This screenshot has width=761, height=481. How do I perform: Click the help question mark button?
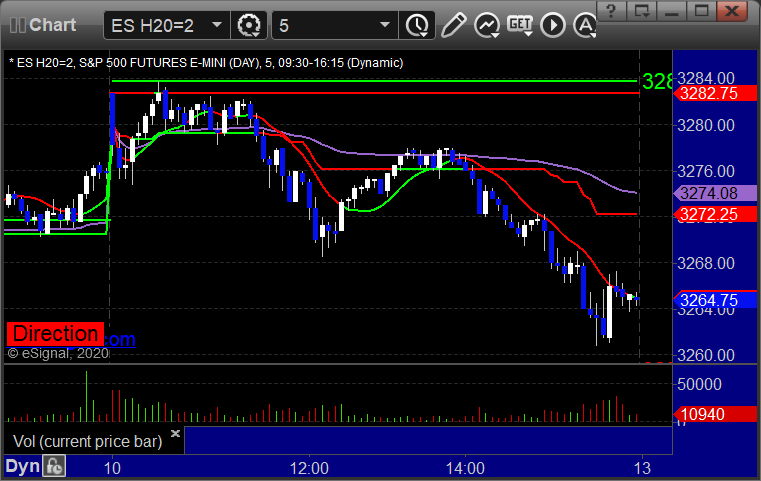click(x=611, y=11)
